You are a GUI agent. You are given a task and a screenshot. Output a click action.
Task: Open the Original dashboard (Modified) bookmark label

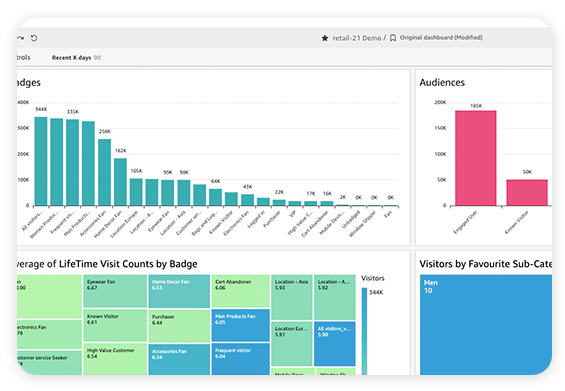click(x=441, y=37)
